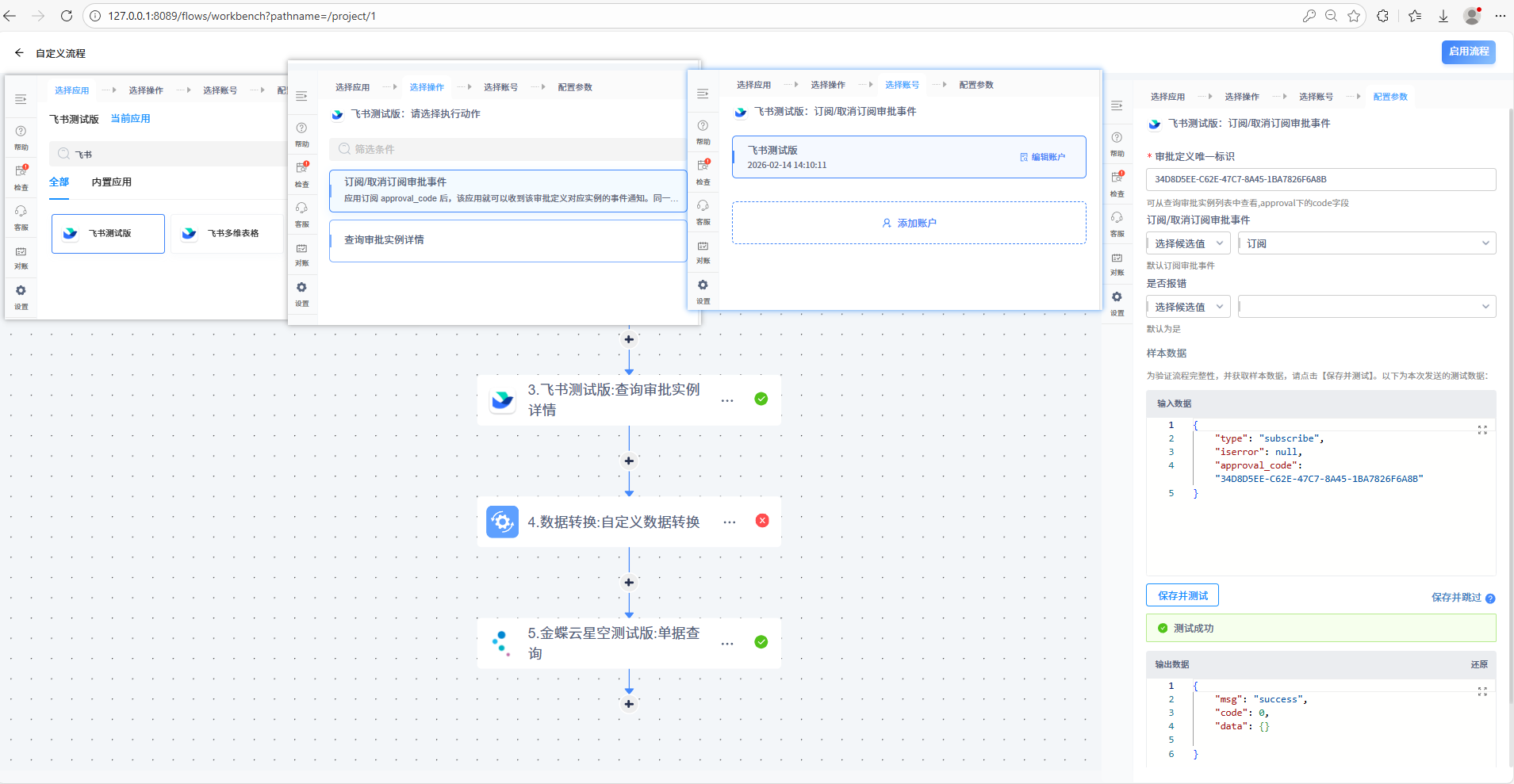Expand the empty value dropdown under 是否报错
Image resolution: width=1514 pixels, height=784 pixels.
click(1366, 307)
